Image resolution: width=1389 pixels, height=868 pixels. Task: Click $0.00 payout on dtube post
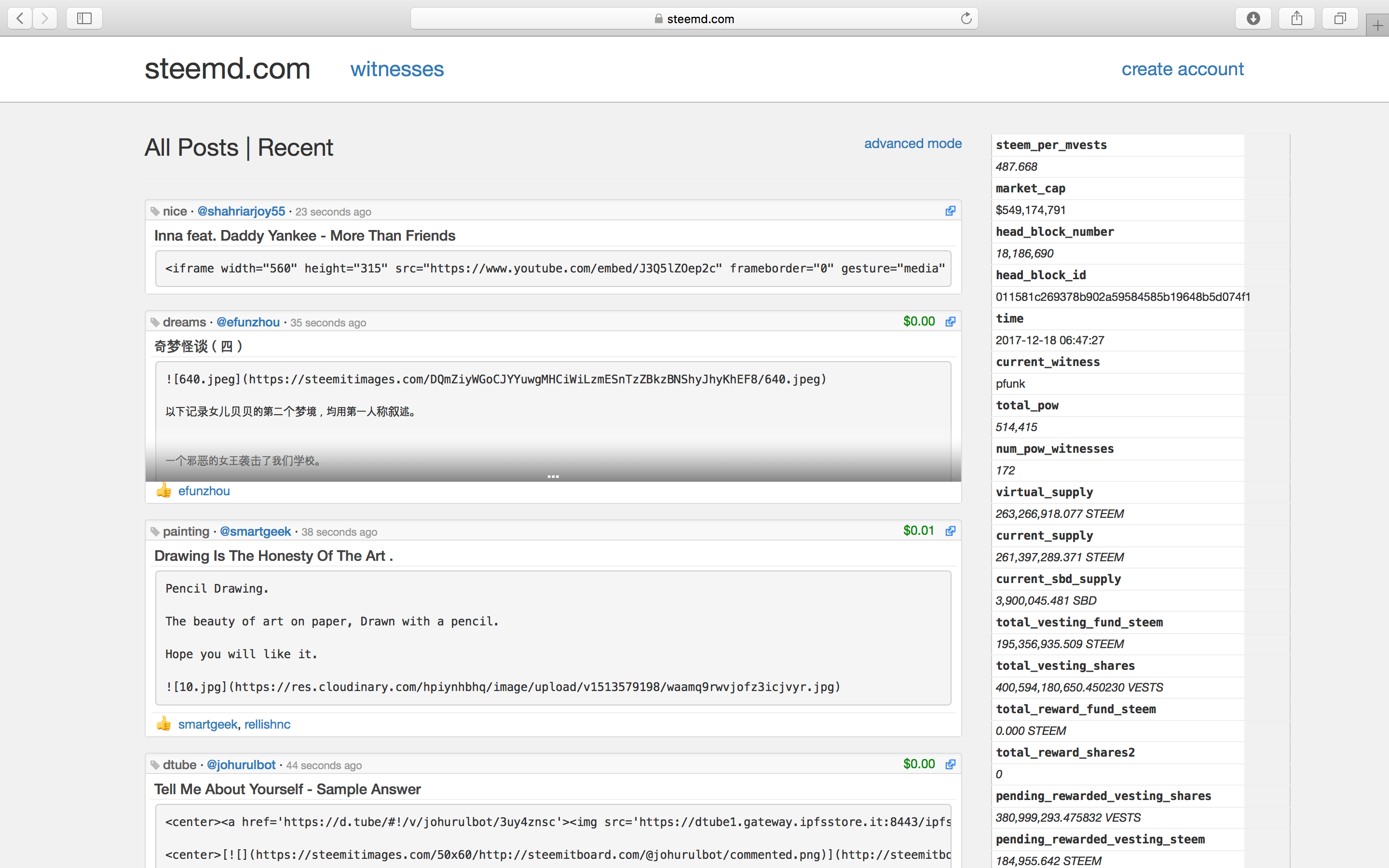click(x=919, y=764)
